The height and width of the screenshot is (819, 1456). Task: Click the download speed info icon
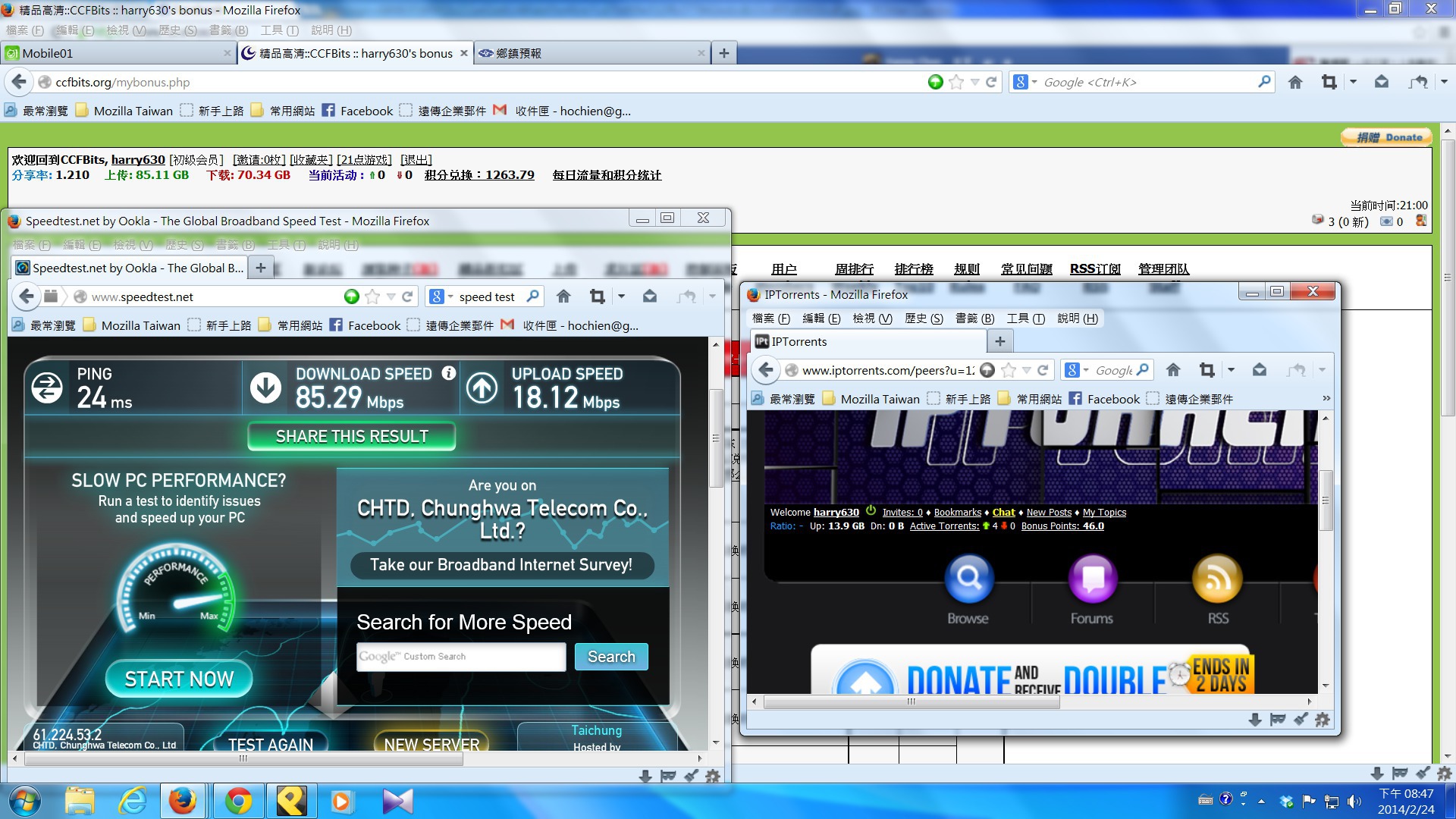click(449, 373)
